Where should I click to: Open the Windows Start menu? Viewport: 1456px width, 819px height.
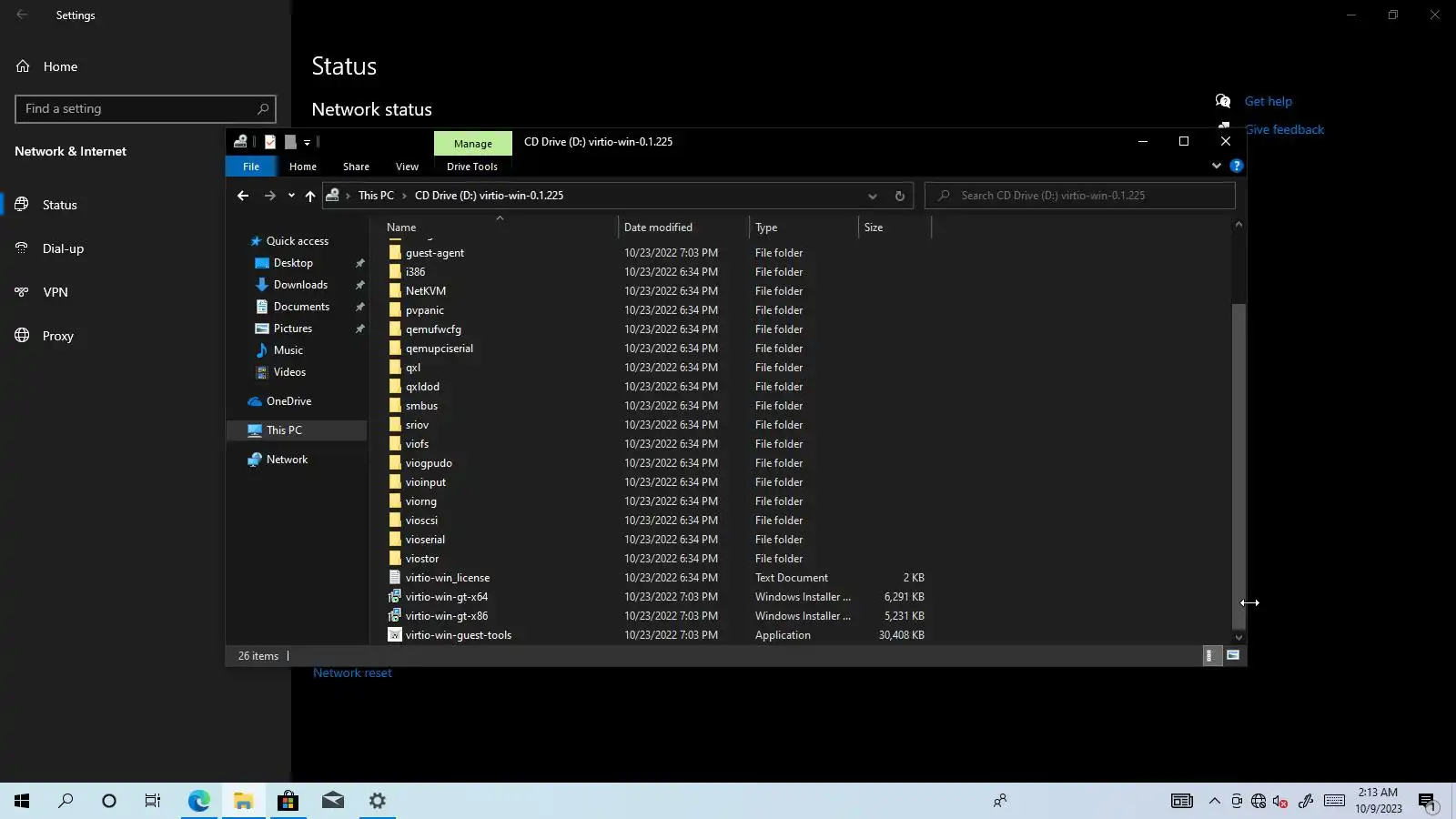click(x=22, y=801)
